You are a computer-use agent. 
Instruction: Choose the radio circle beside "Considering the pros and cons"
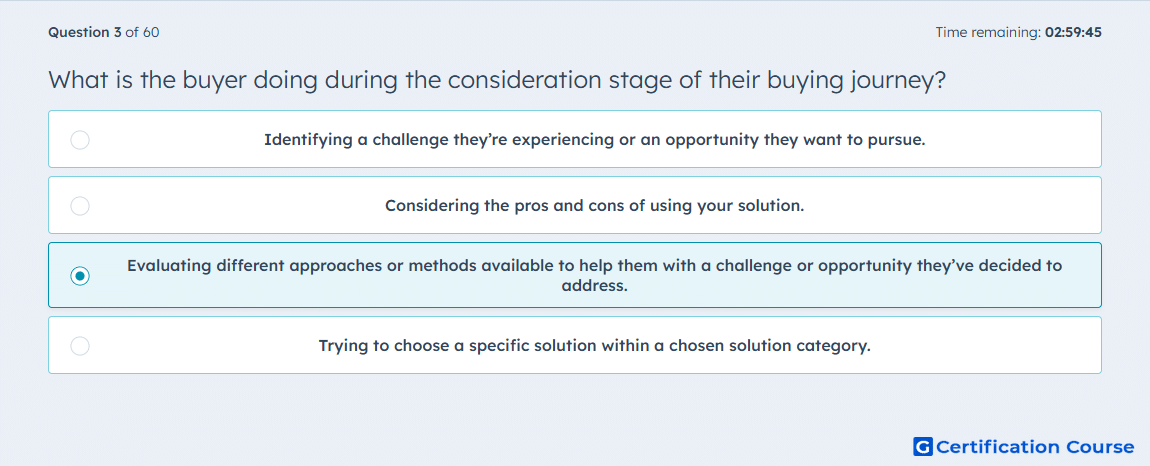pos(80,205)
